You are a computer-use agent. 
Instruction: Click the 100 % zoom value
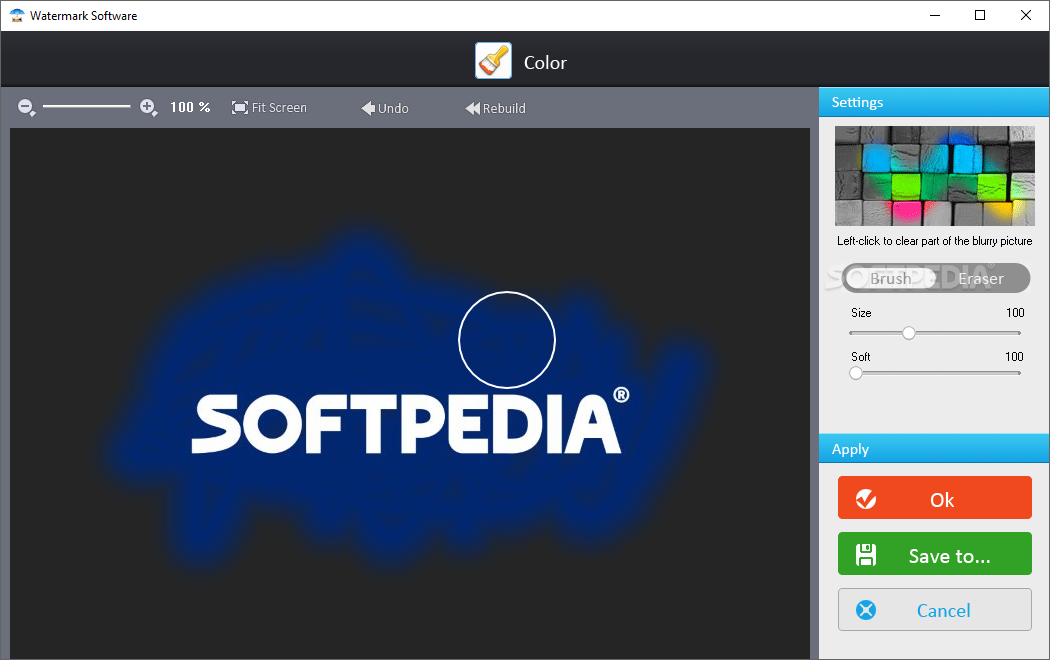click(x=190, y=107)
